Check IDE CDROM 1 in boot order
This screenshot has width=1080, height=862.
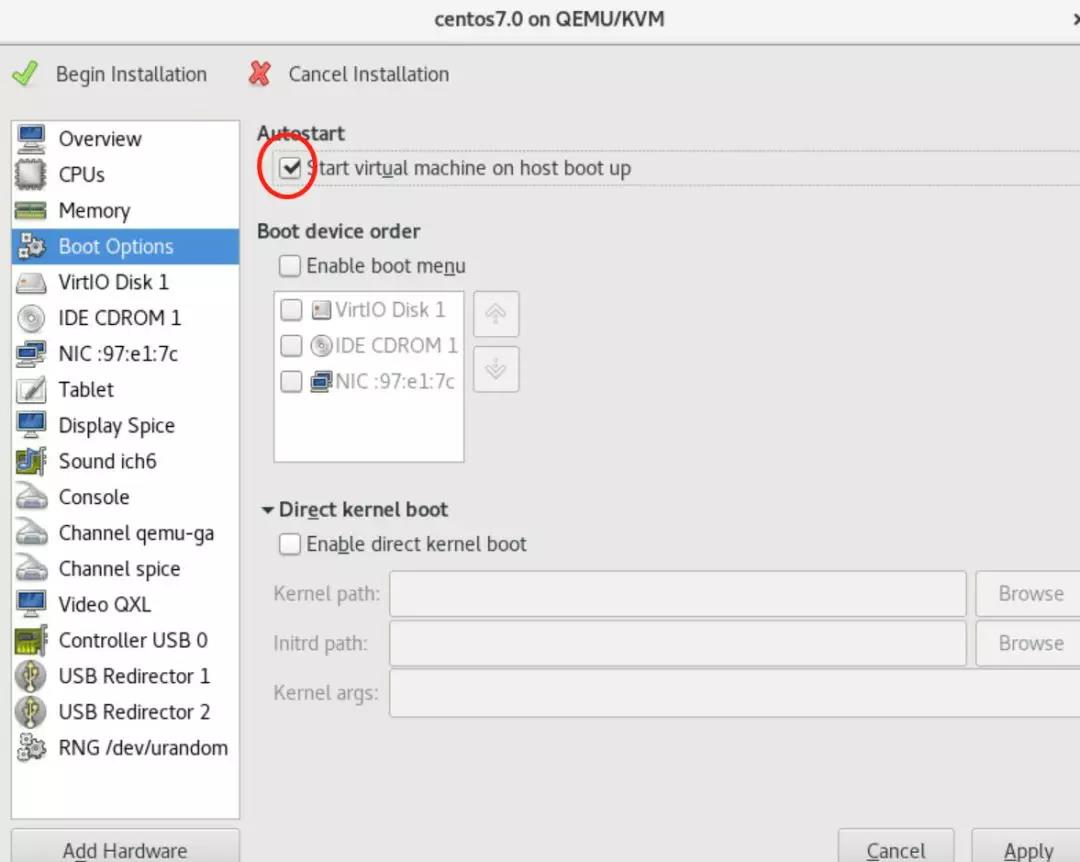(291, 345)
